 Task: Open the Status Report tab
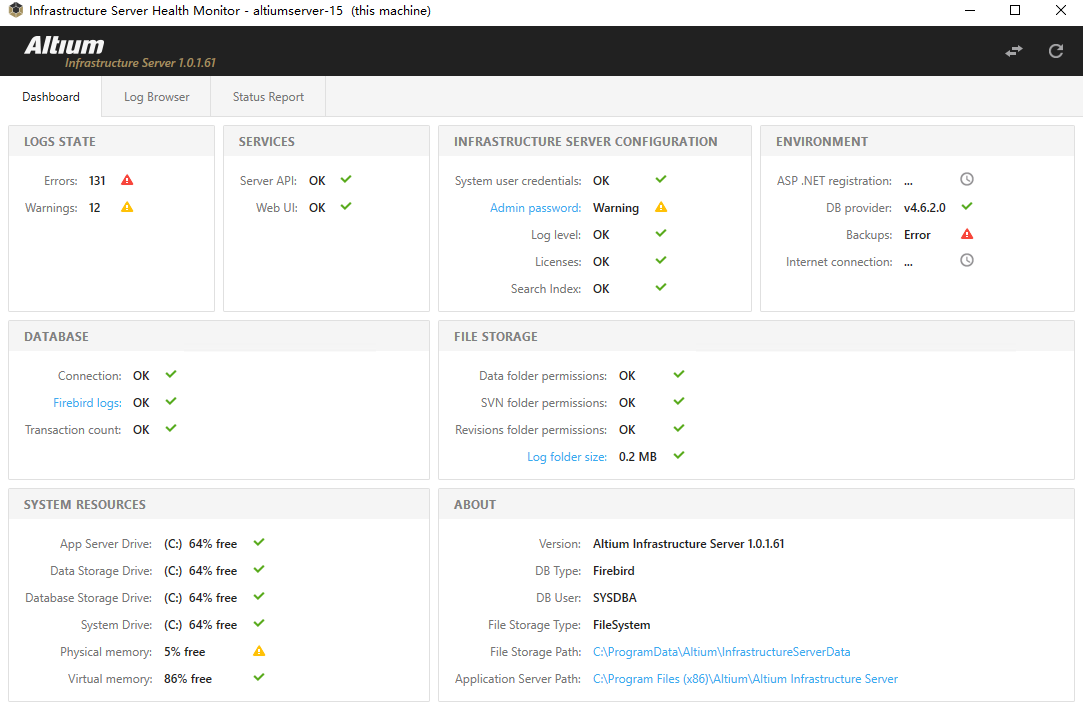point(268,97)
